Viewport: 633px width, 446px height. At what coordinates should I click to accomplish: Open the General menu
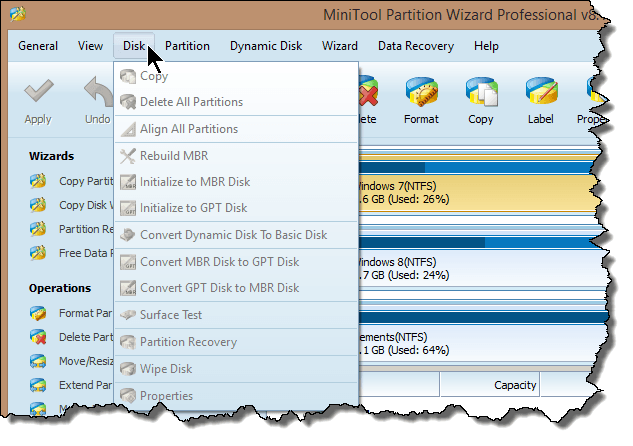point(38,46)
